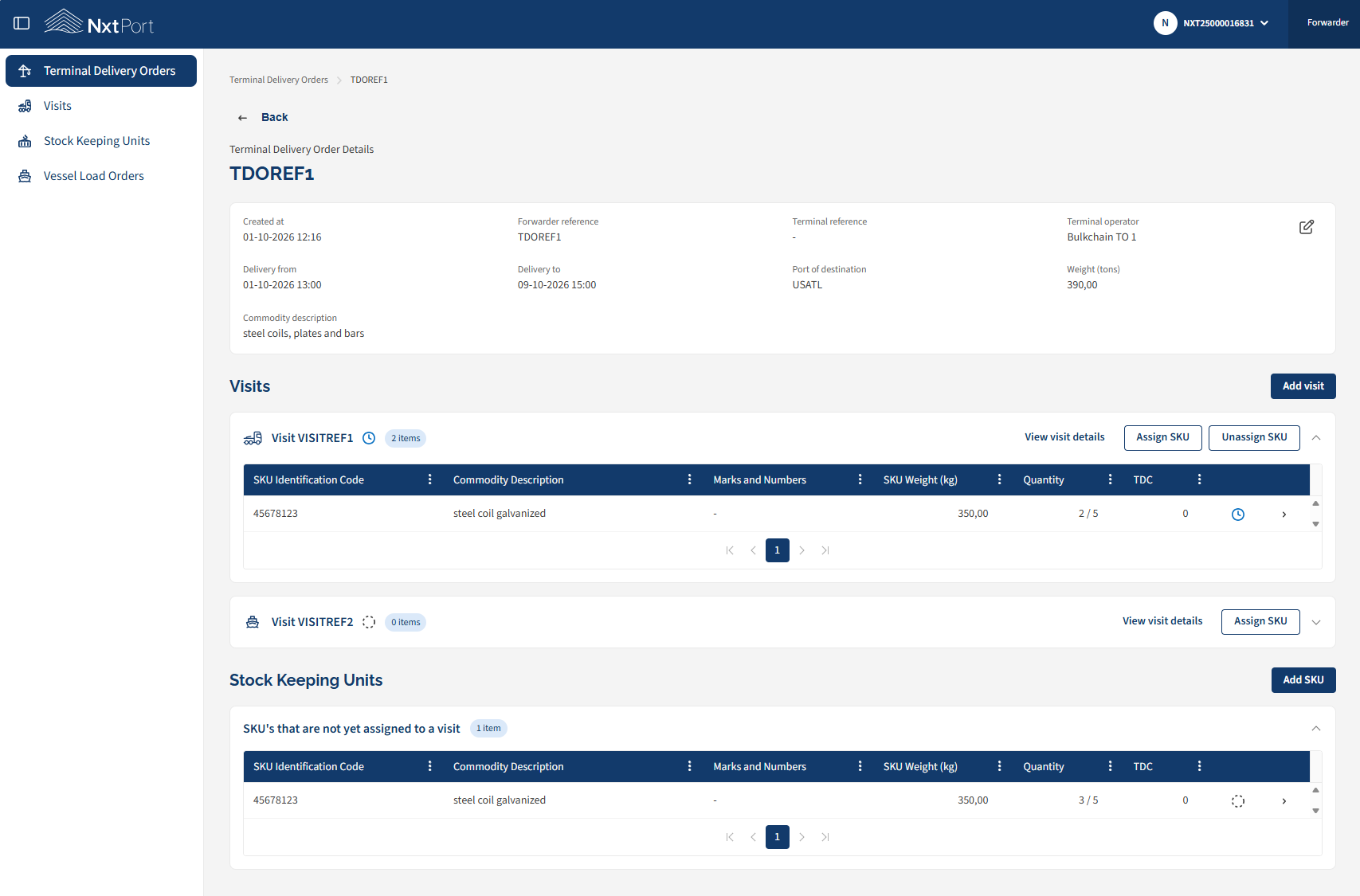Click the Unassign SKU button

[x=1254, y=438]
